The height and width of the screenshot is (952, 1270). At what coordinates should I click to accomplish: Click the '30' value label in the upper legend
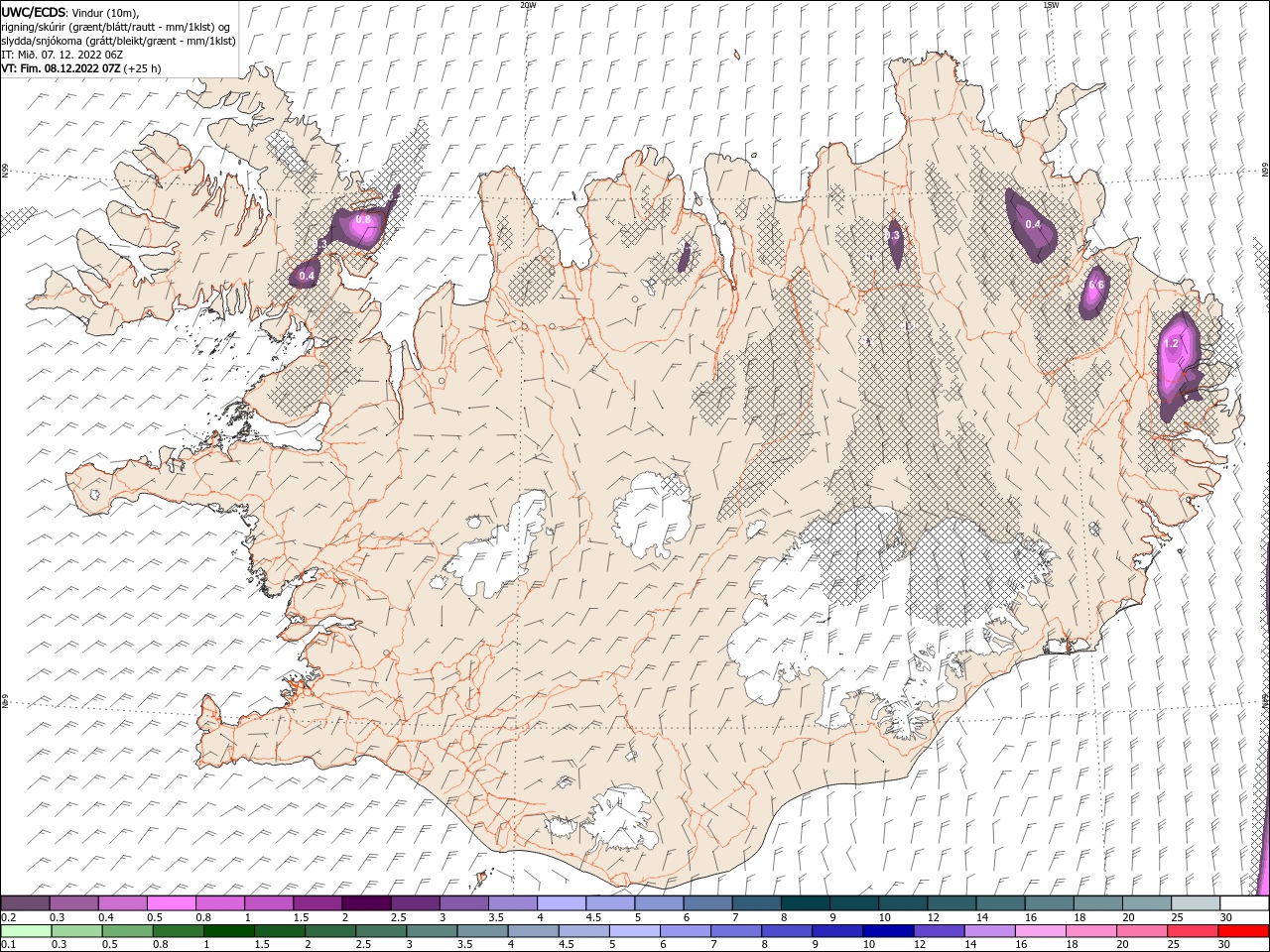click(x=1226, y=917)
